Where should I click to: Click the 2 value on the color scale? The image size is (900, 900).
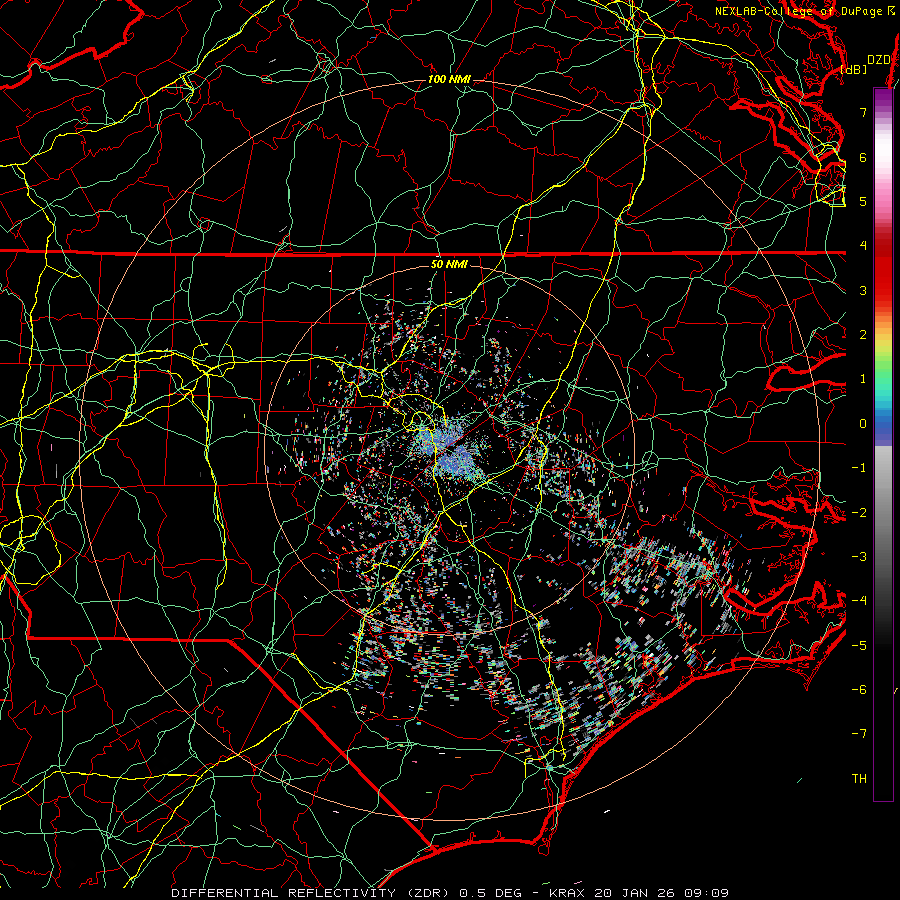pyautogui.click(x=863, y=335)
